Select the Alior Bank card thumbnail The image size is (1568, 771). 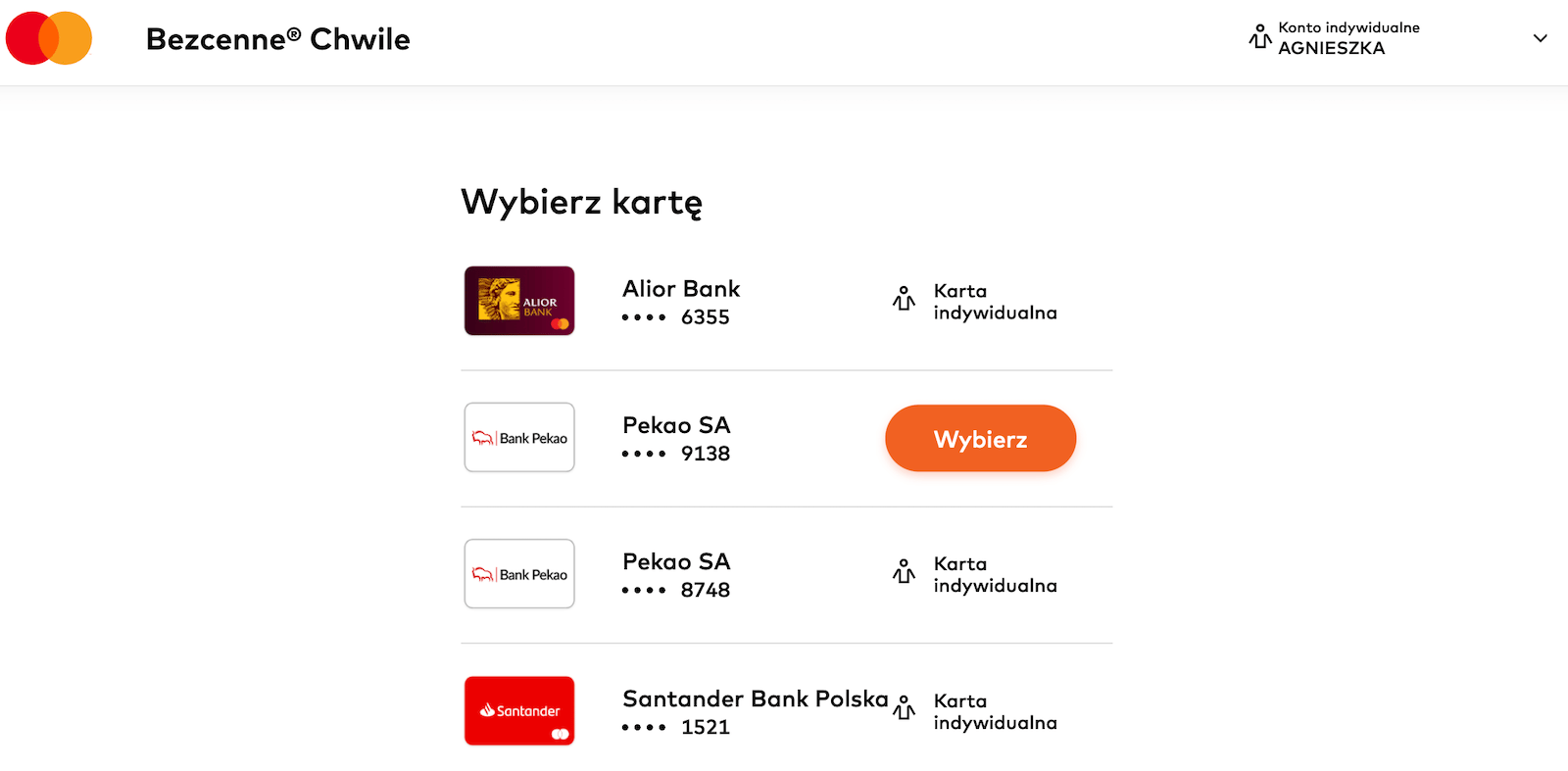coord(519,301)
